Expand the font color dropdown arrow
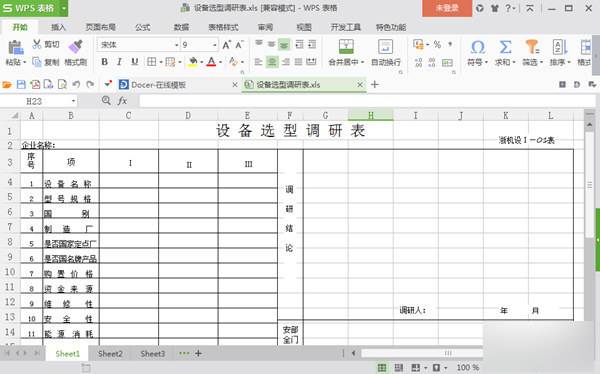This screenshot has height=374, width=600. pyautogui.click(x=220, y=62)
